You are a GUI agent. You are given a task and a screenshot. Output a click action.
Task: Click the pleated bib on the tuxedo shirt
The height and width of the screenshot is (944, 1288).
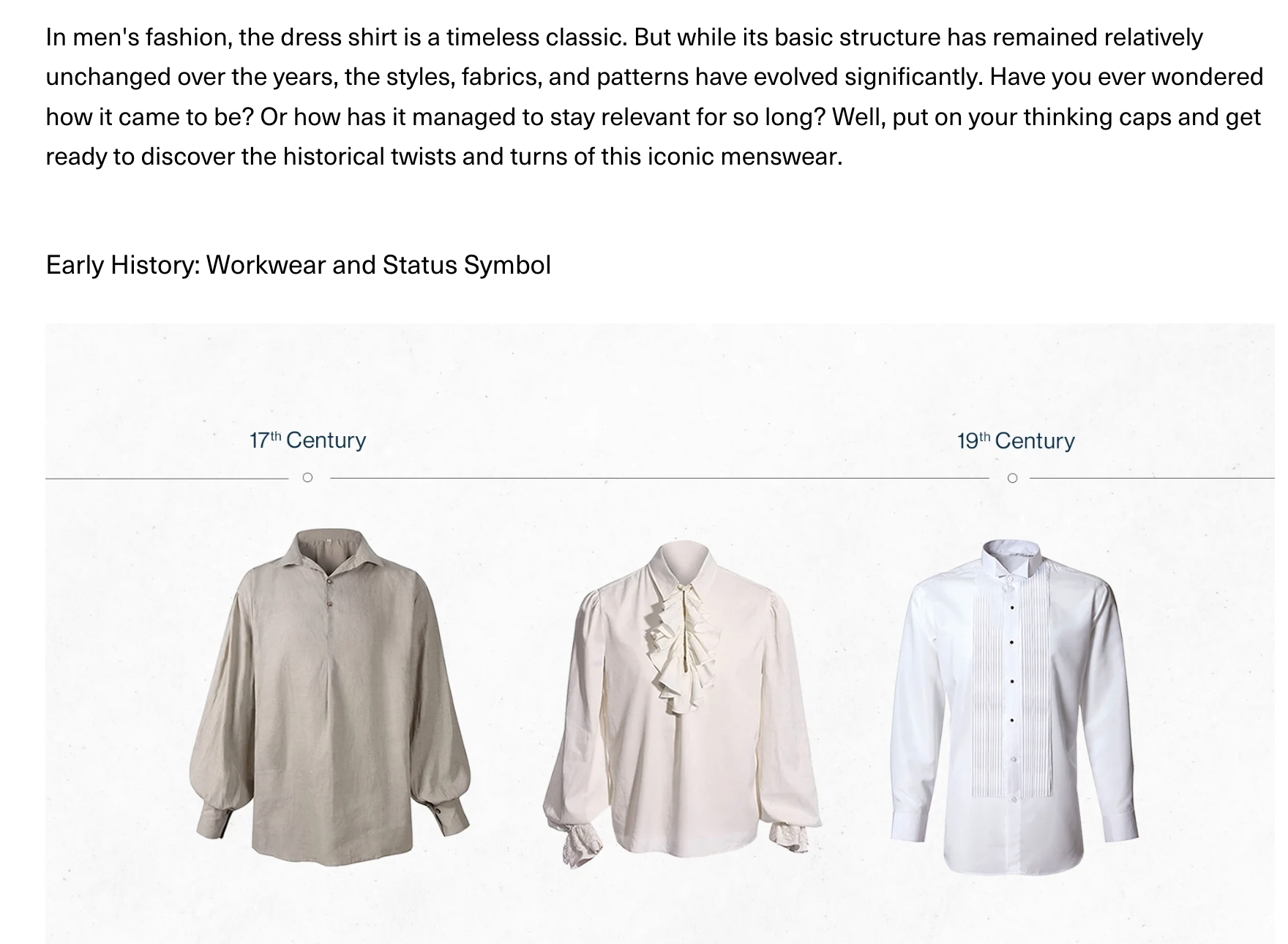[x=1012, y=686]
